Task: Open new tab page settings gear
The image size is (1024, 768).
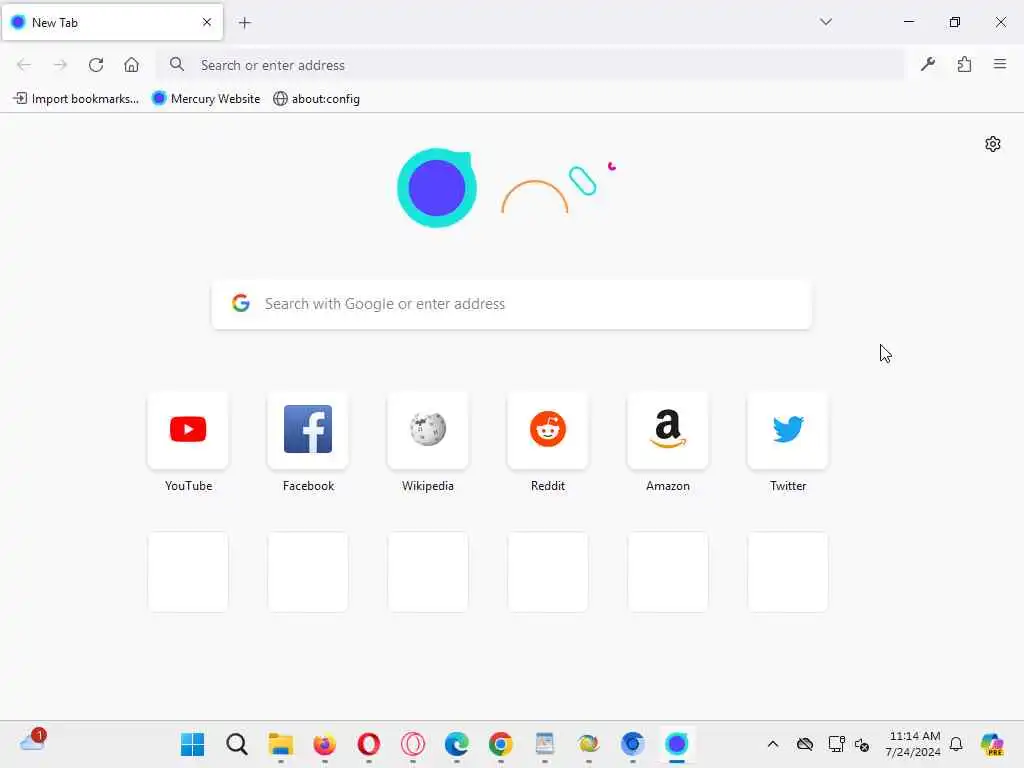Action: 993,144
